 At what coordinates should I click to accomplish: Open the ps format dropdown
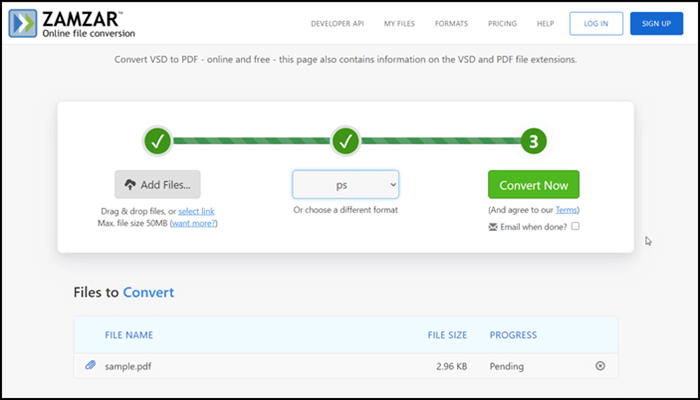click(346, 185)
